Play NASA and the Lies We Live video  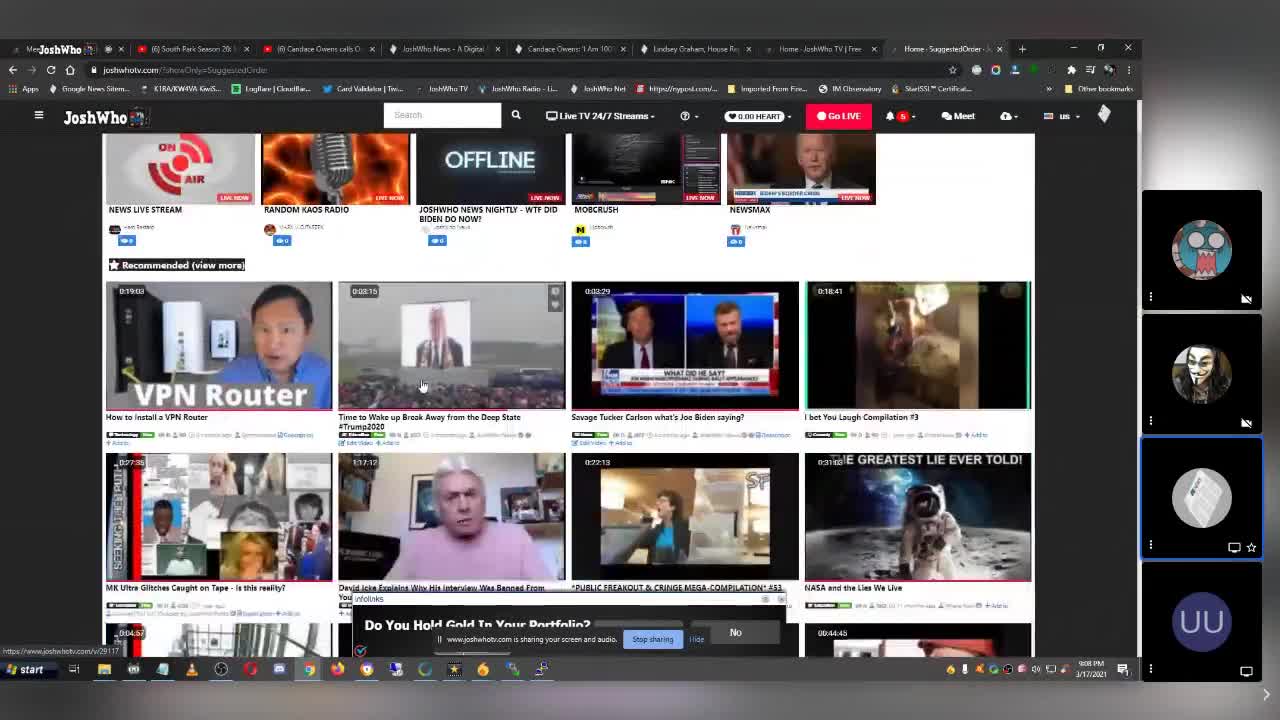pyautogui.click(x=918, y=517)
